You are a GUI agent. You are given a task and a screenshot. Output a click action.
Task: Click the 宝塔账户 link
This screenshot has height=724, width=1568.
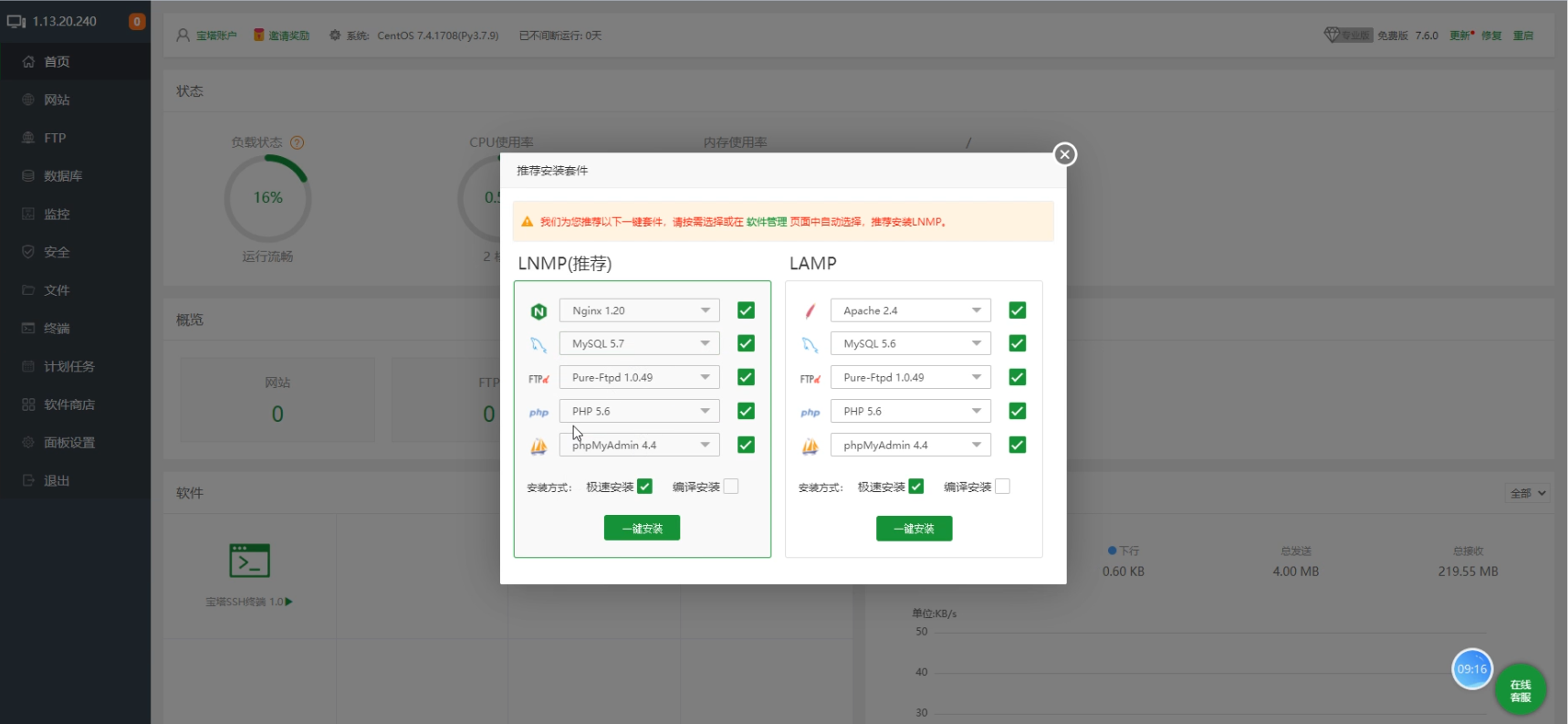pyautogui.click(x=216, y=36)
